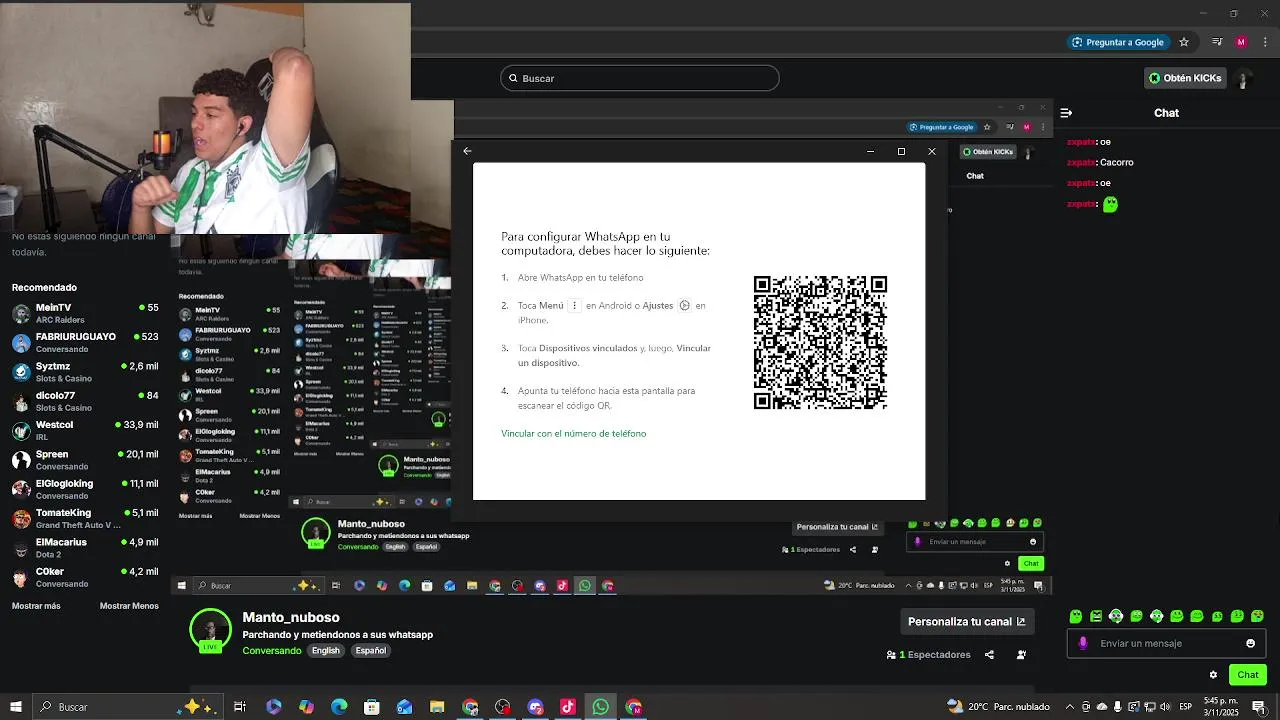This screenshot has width=1280, height=720.
Task: Open ElGlogloking channel in the outermost sidebar
Action: 85,489
